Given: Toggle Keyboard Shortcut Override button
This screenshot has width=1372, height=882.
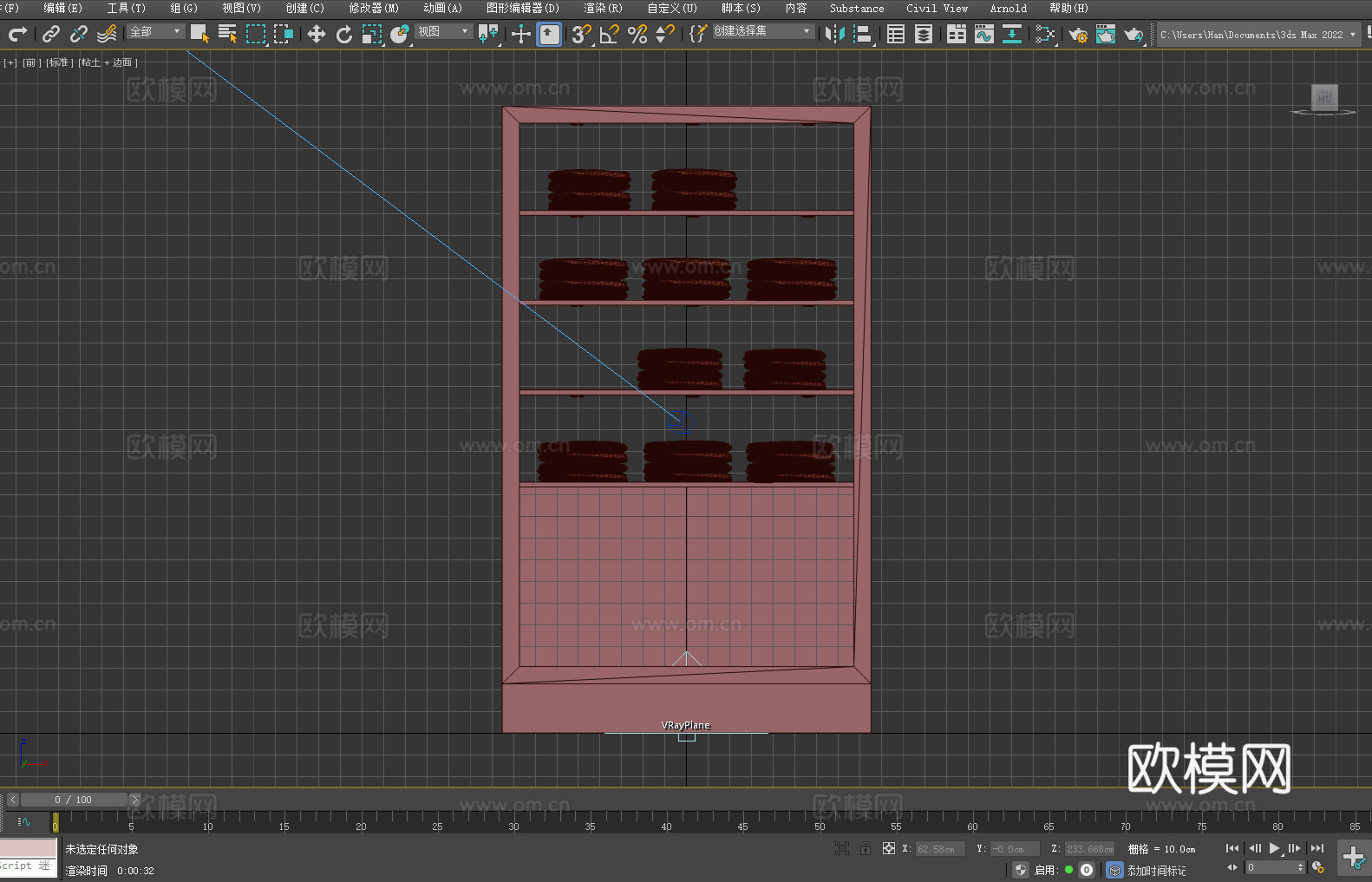Looking at the screenshot, I should [x=549, y=34].
